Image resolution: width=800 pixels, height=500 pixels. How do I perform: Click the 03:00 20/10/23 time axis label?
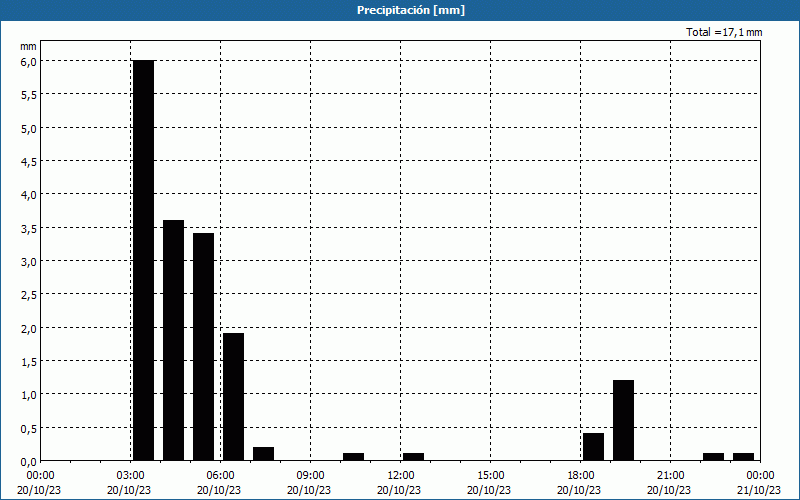coord(130,482)
